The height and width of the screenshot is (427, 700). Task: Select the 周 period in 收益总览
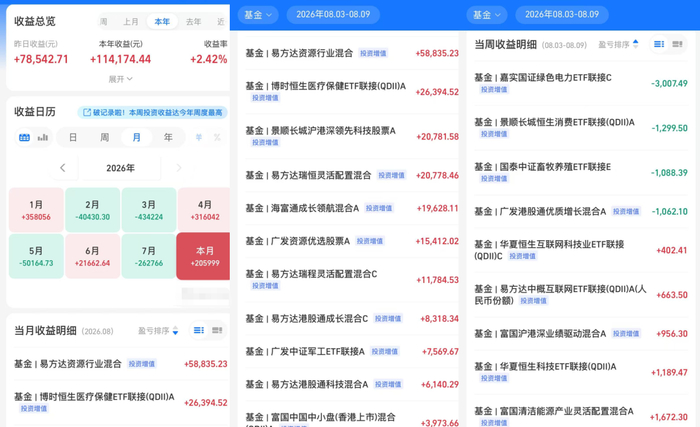pos(104,21)
